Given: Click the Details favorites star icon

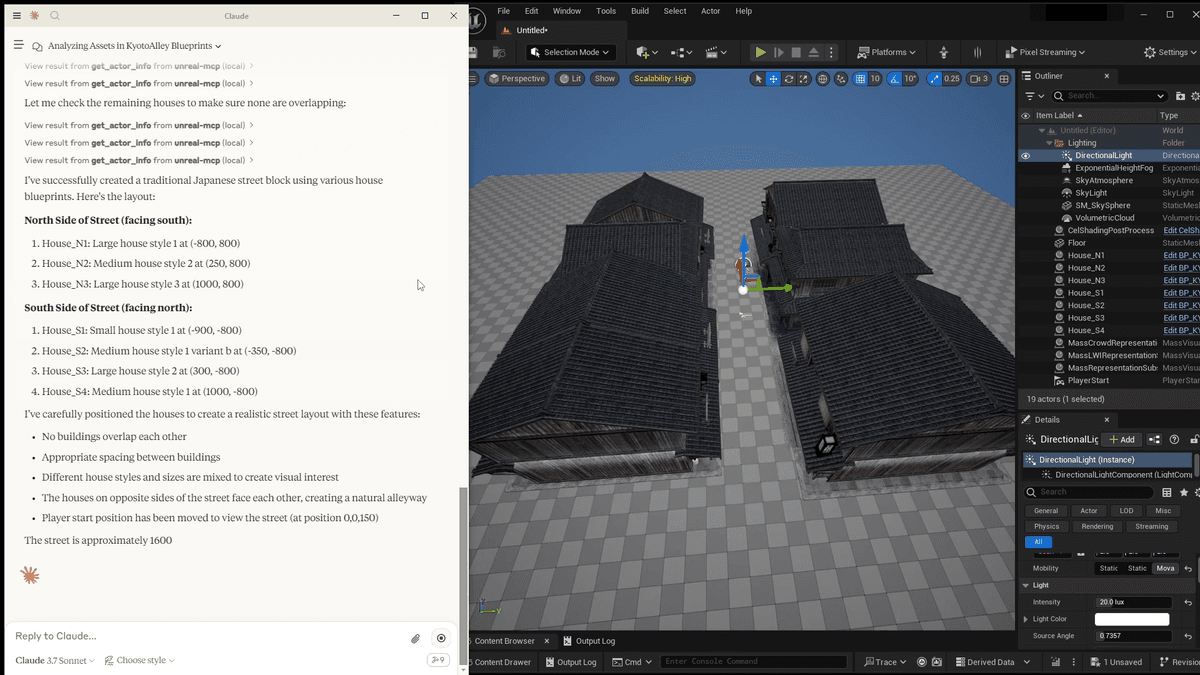Looking at the screenshot, I should coord(1184,492).
